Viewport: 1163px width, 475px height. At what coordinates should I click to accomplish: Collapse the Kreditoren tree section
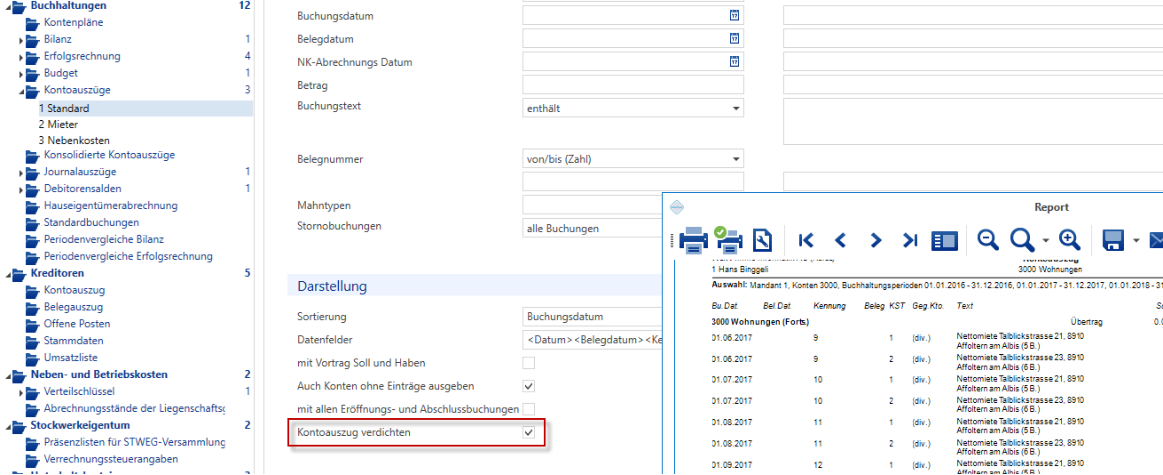[7, 274]
